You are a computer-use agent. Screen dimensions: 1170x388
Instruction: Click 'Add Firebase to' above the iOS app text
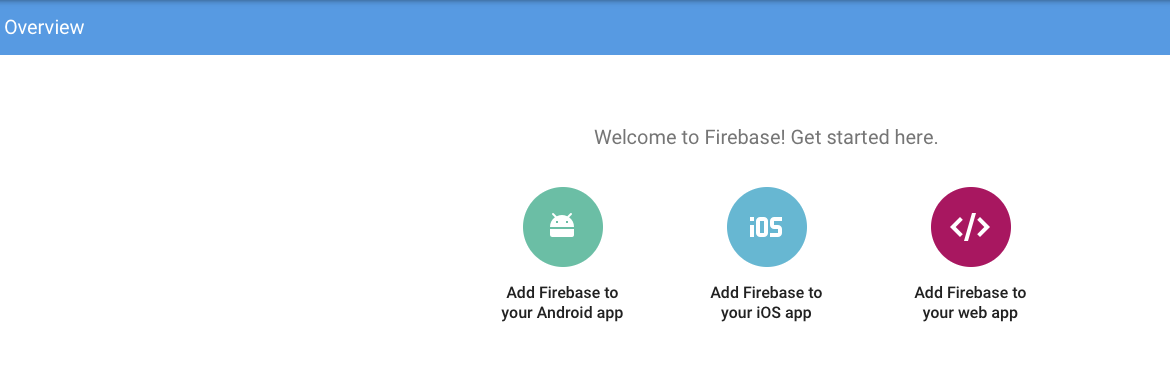click(x=766, y=292)
